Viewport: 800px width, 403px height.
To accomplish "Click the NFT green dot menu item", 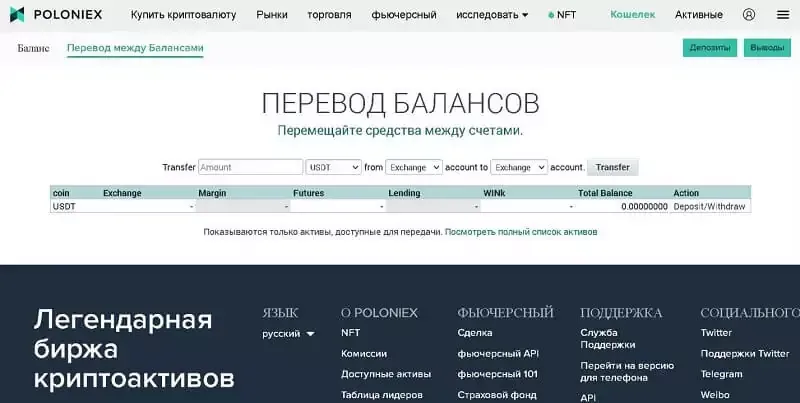I will tap(562, 15).
